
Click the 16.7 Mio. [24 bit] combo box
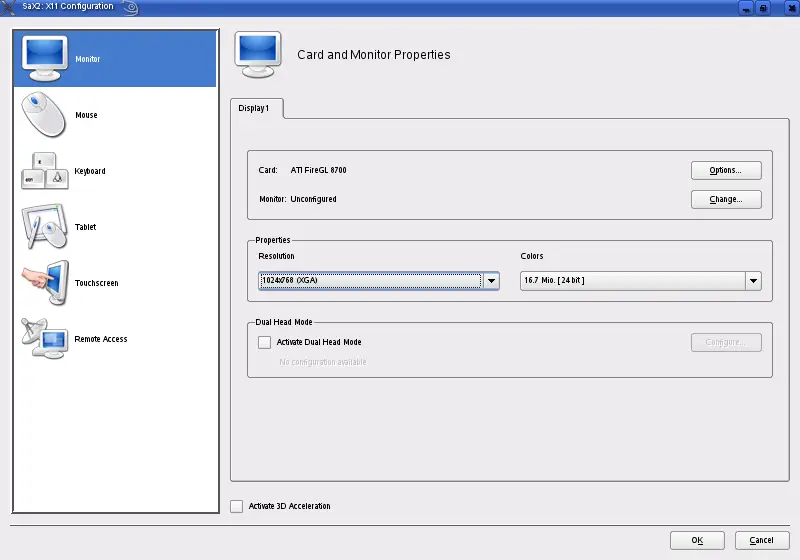[x=632, y=281]
